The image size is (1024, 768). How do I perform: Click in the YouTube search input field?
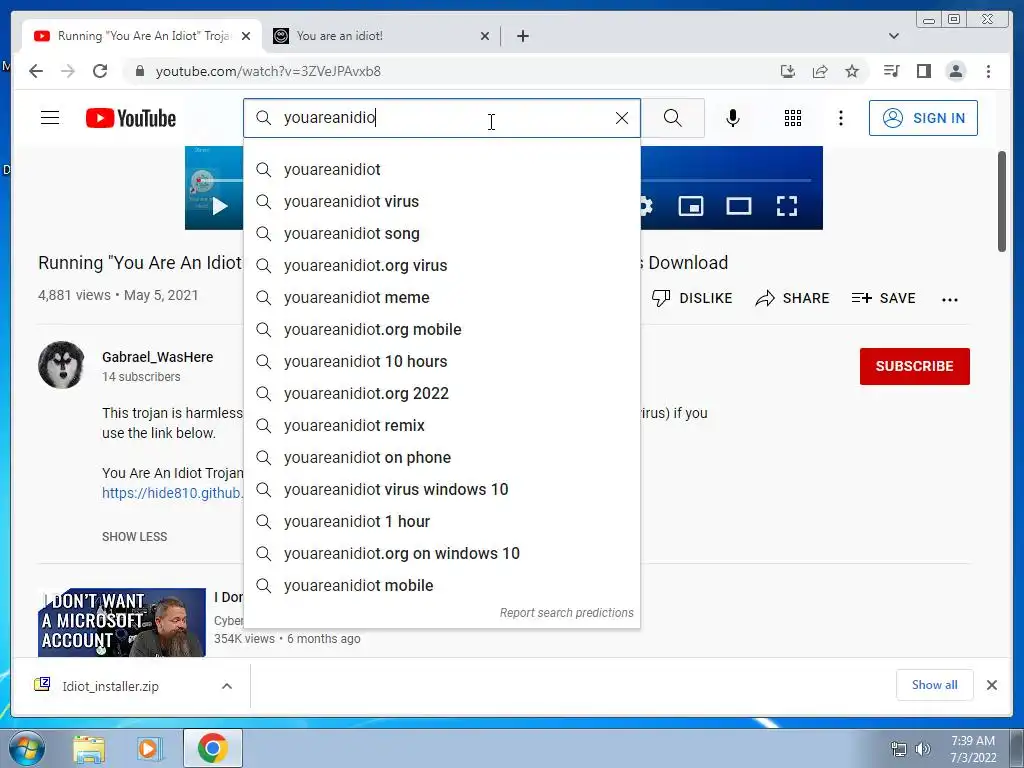441,118
